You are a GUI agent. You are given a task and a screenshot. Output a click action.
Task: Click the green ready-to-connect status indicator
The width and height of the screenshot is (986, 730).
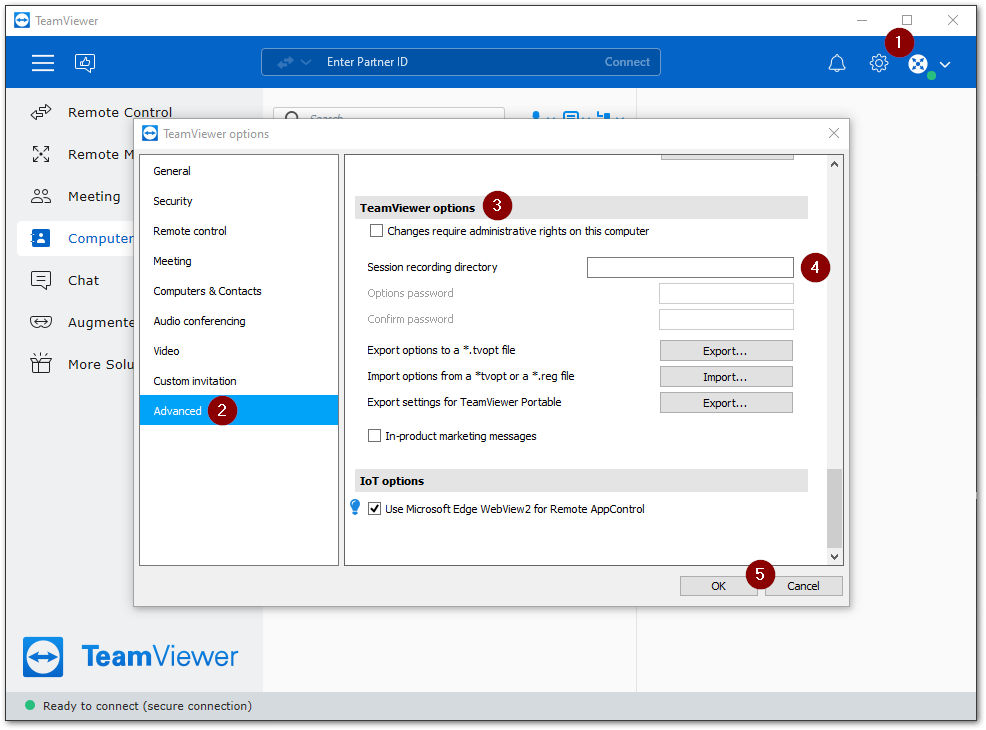[x=30, y=705]
